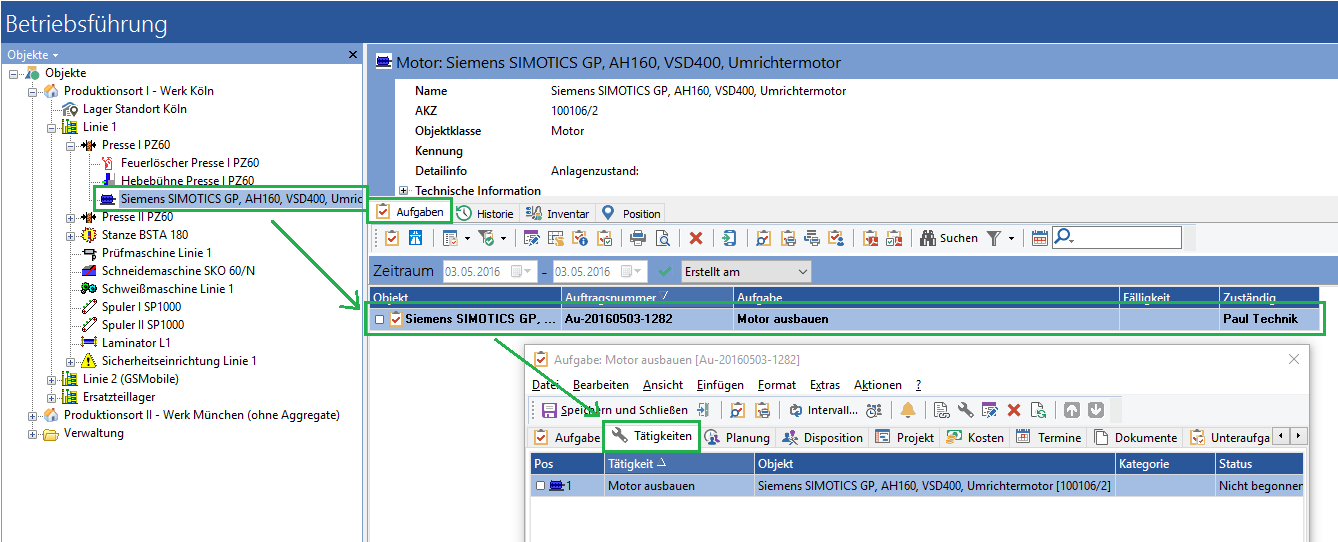
Task: Switch to the Historie tab
Action: coord(484,213)
